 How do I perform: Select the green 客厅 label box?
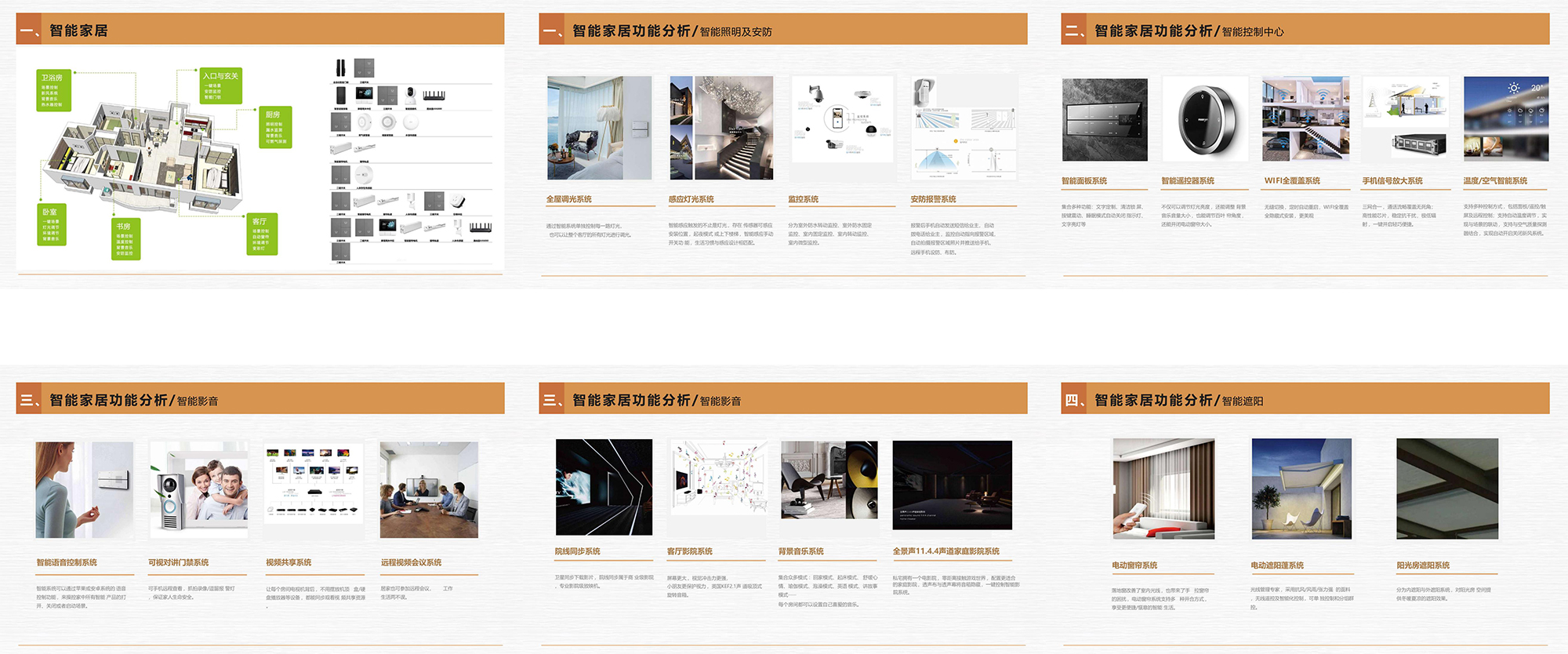click(x=262, y=234)
